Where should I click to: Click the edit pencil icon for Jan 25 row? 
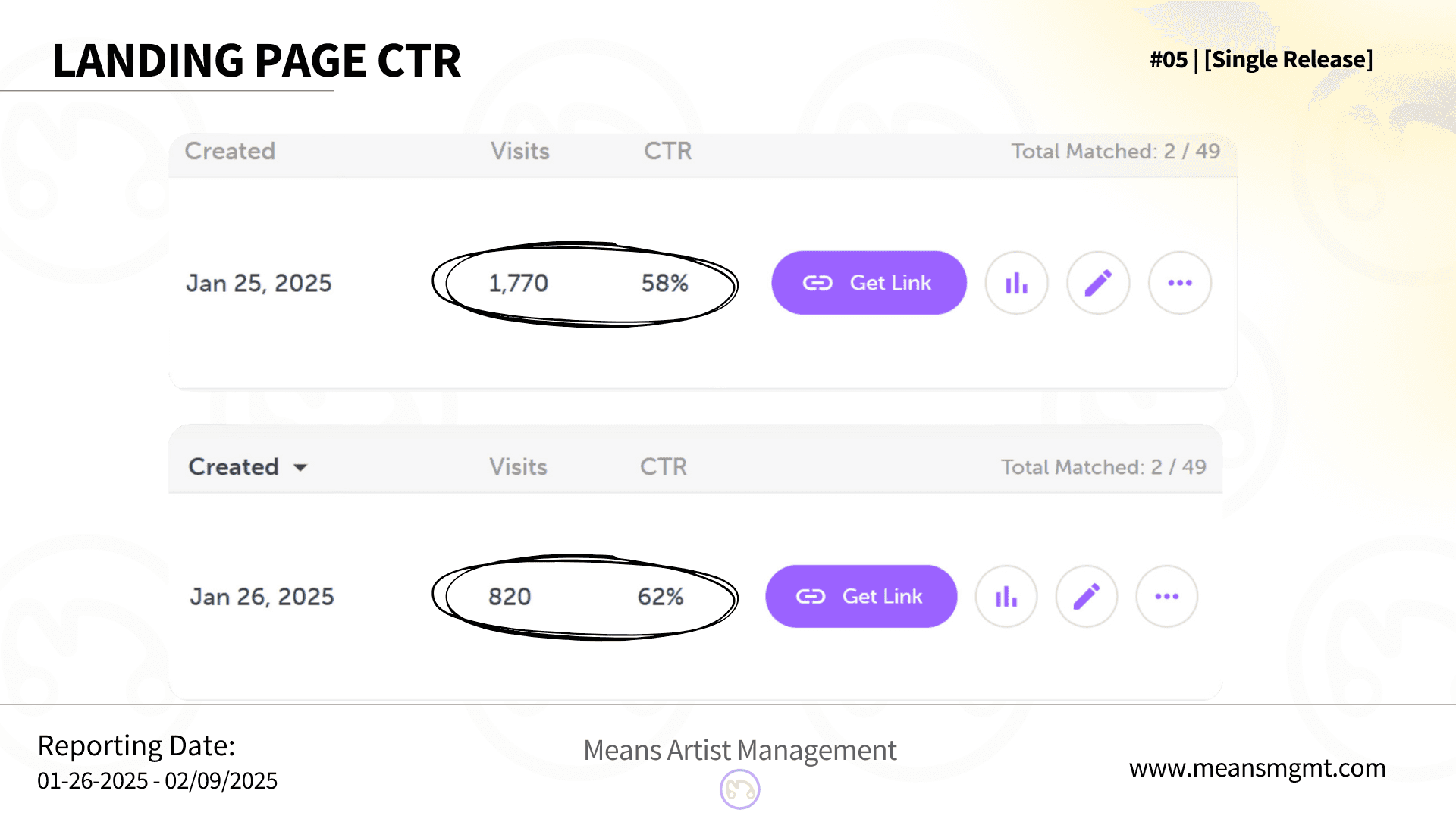pyautogui.click(x=1098, y=283)
